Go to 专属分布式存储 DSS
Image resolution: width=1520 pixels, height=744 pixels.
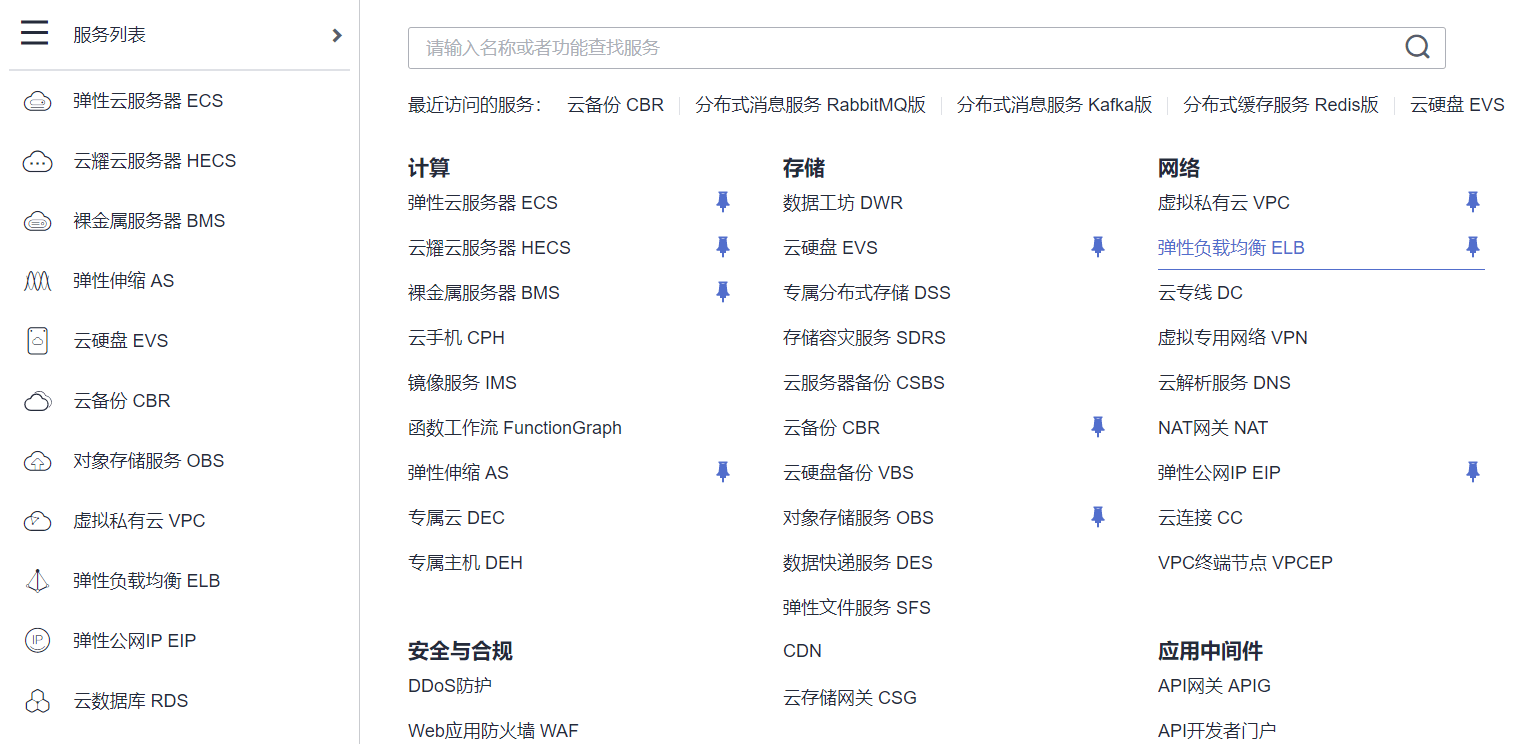pos(867,293)
